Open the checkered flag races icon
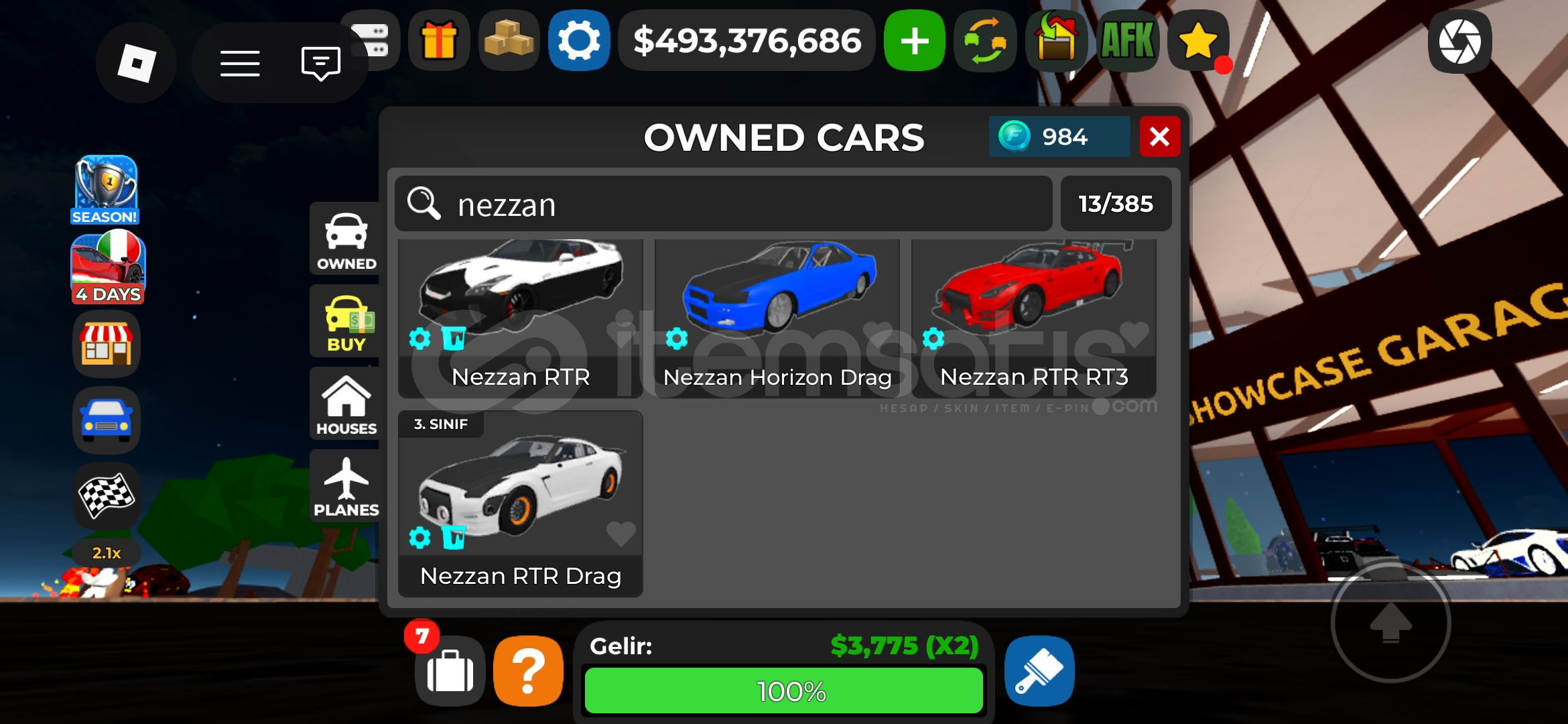The image size is (1568, 724). click(x=107, y=496)
